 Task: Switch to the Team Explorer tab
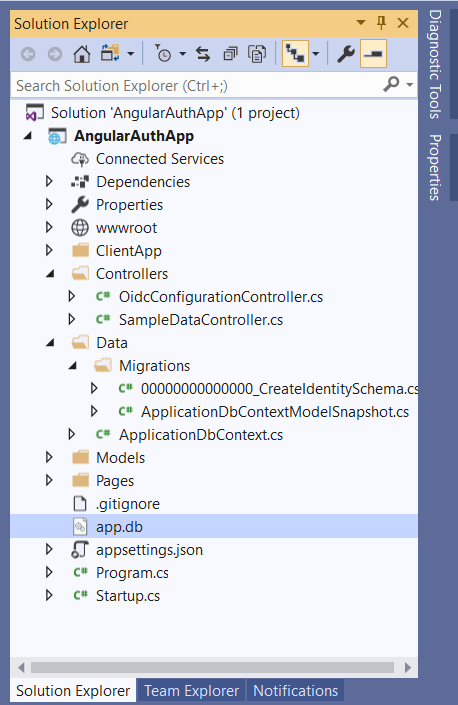[x=191, y=691]
